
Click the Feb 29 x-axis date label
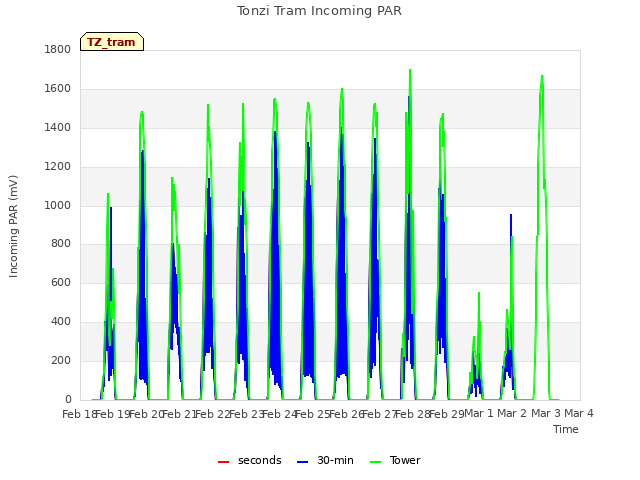446,414
